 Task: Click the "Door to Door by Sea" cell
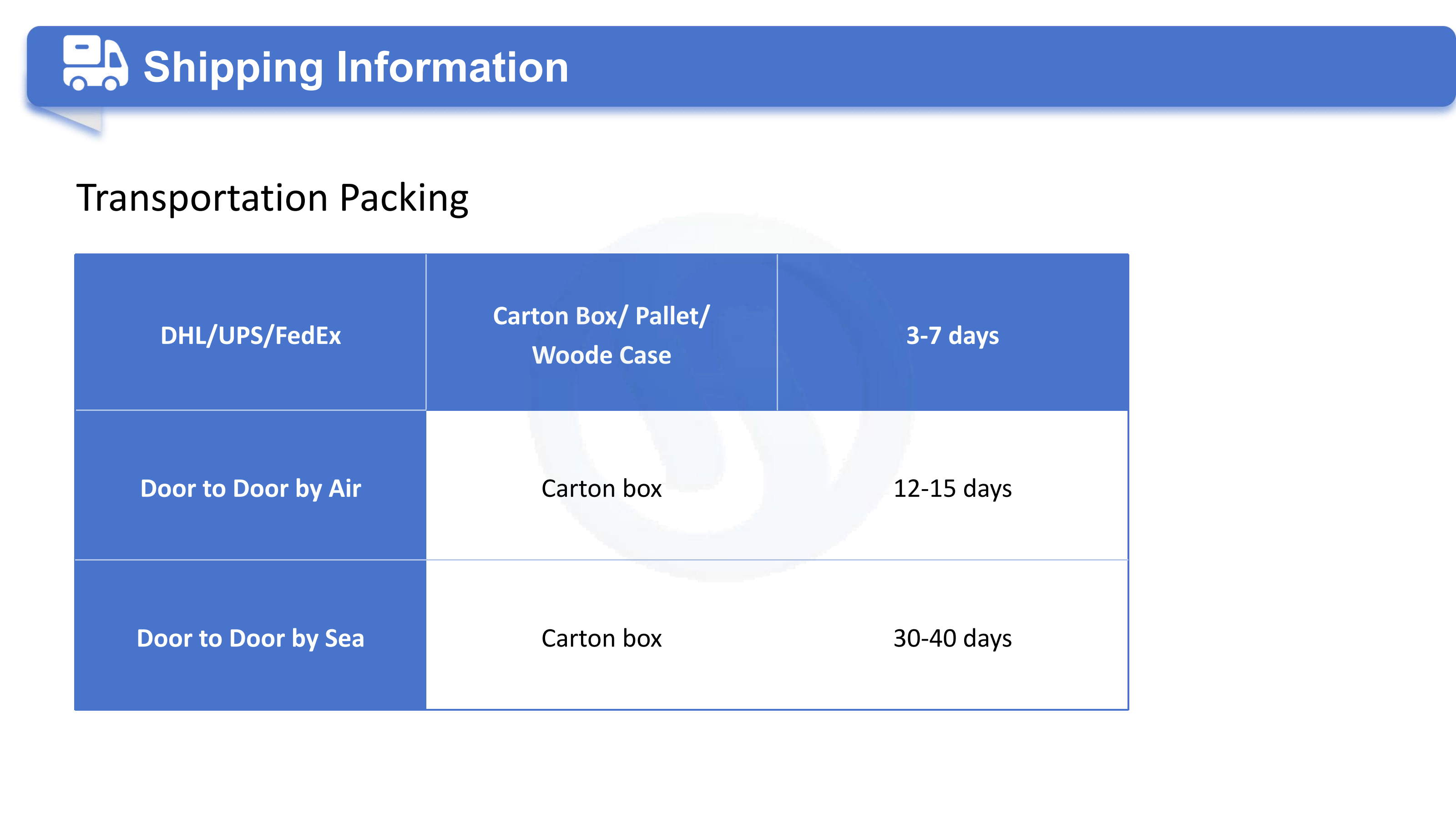(250, 635)
